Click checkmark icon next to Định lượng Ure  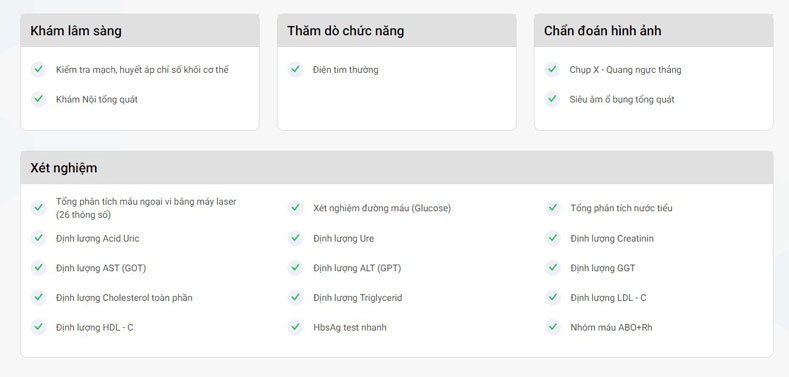[x=295, y=238]
